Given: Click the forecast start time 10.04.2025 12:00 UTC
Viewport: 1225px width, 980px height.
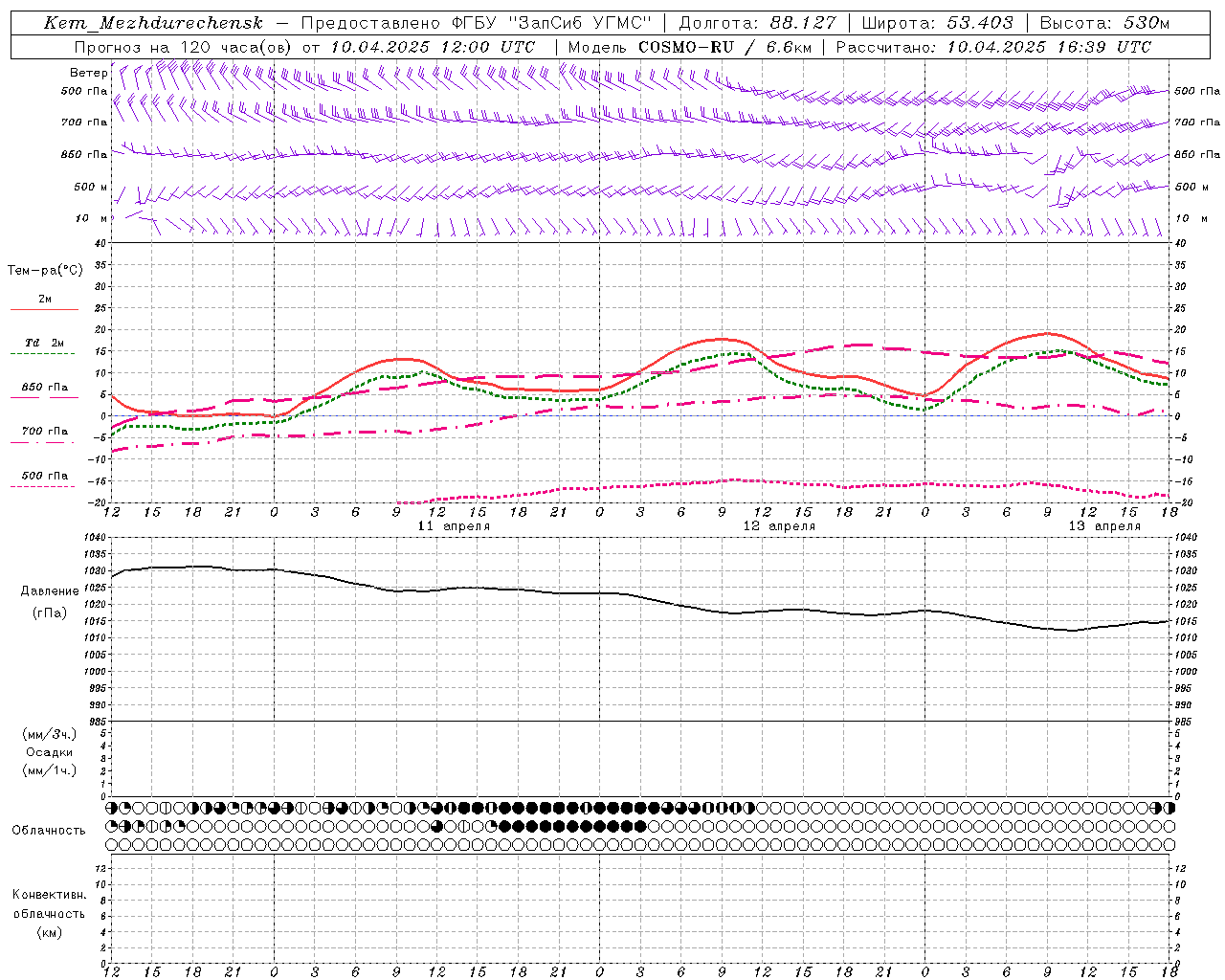Looking at the screenshot, I should 433,47.
